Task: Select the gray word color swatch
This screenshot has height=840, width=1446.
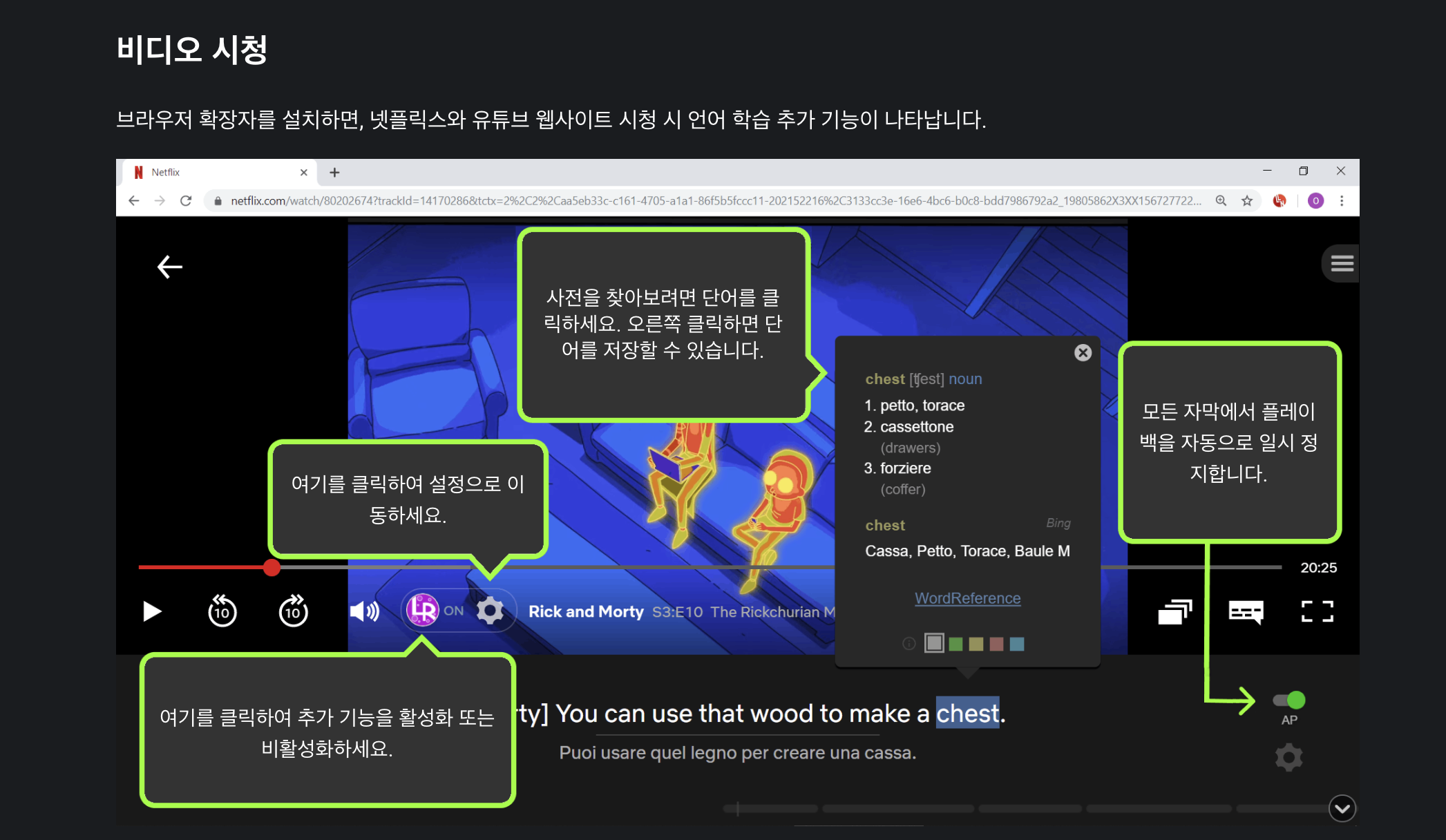Action: (x=934, y=643)
